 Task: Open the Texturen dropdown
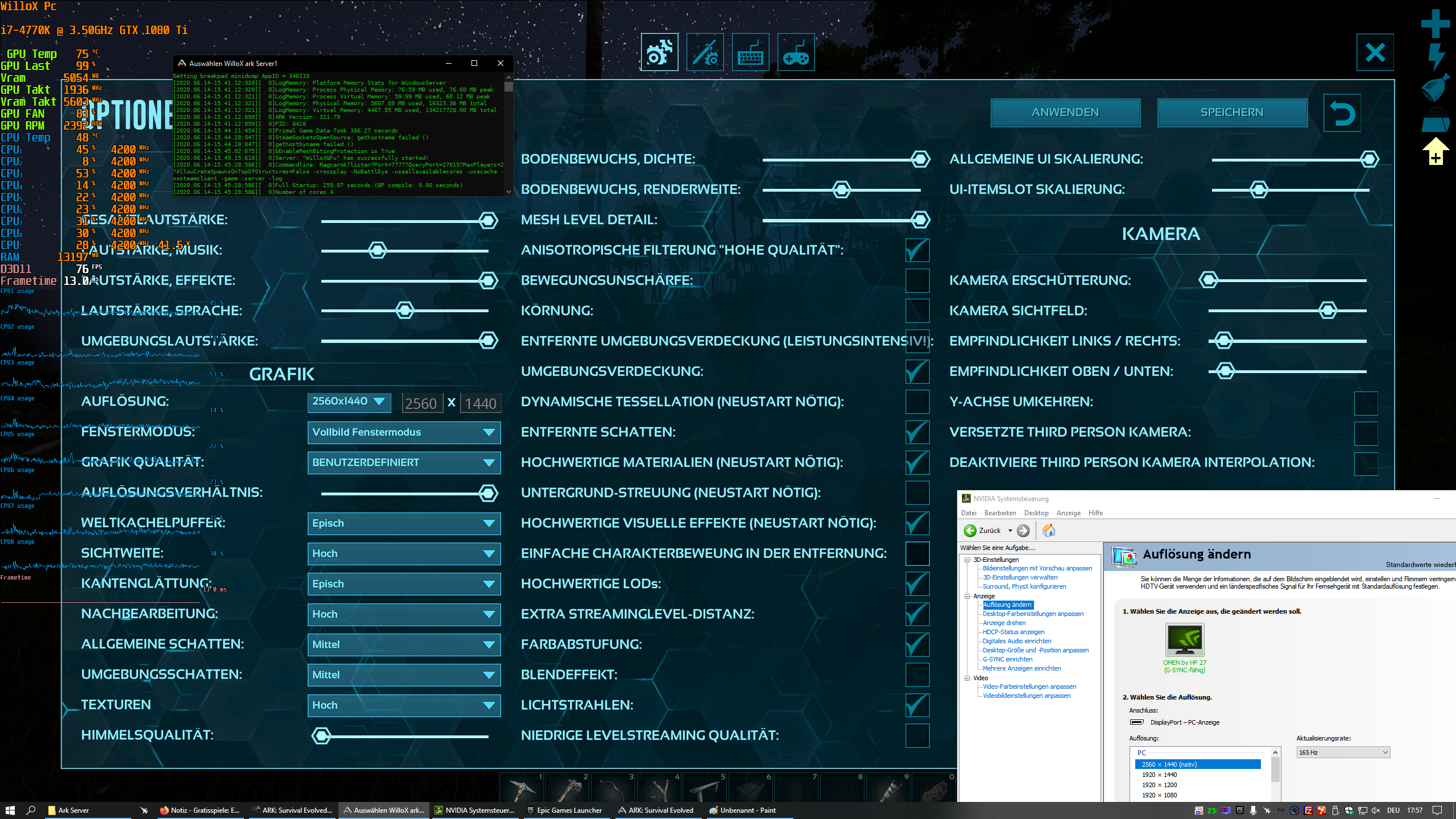(x=404, y=705)
